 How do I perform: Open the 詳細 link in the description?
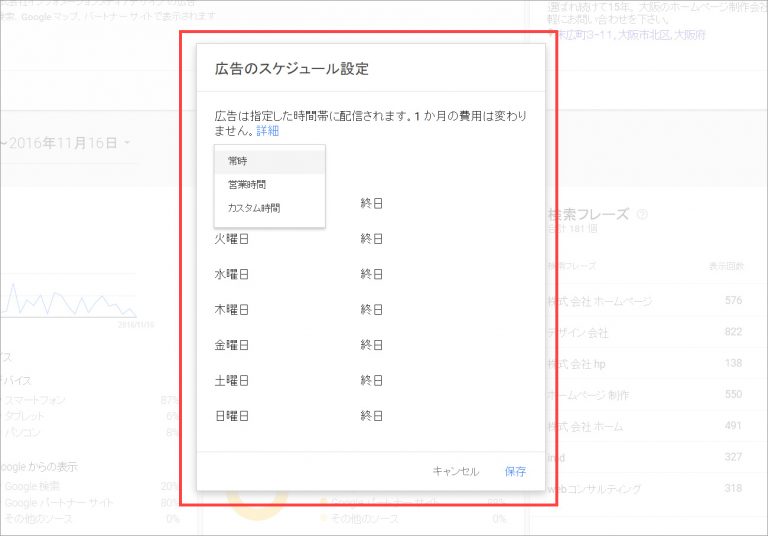tap(268, 131)
